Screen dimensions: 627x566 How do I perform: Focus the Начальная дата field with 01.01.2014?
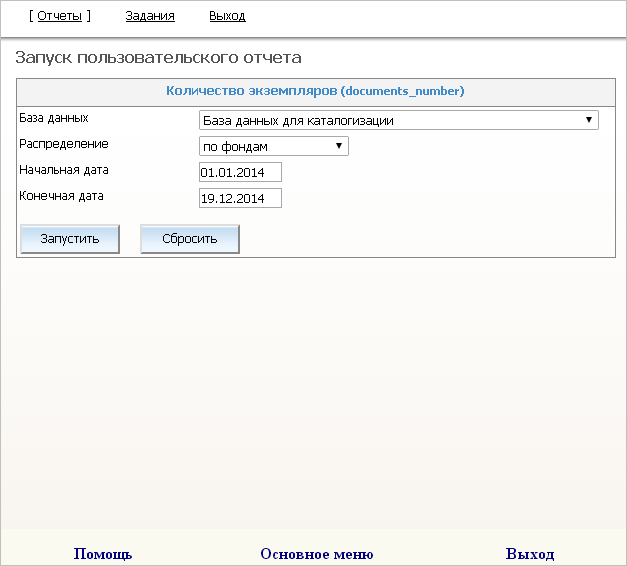[x=240, y=173]
